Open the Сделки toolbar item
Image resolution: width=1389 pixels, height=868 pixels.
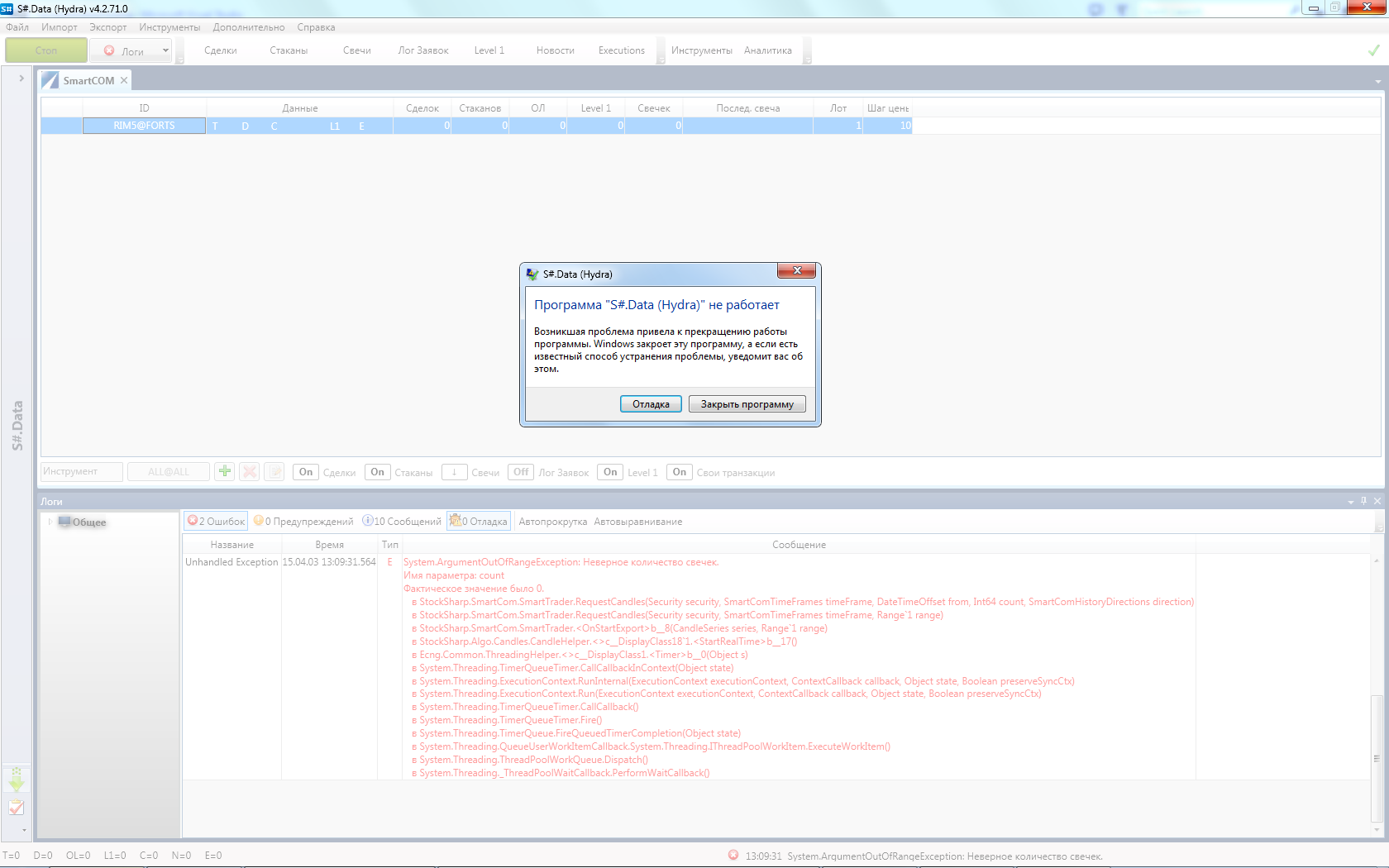click(221, 50)
